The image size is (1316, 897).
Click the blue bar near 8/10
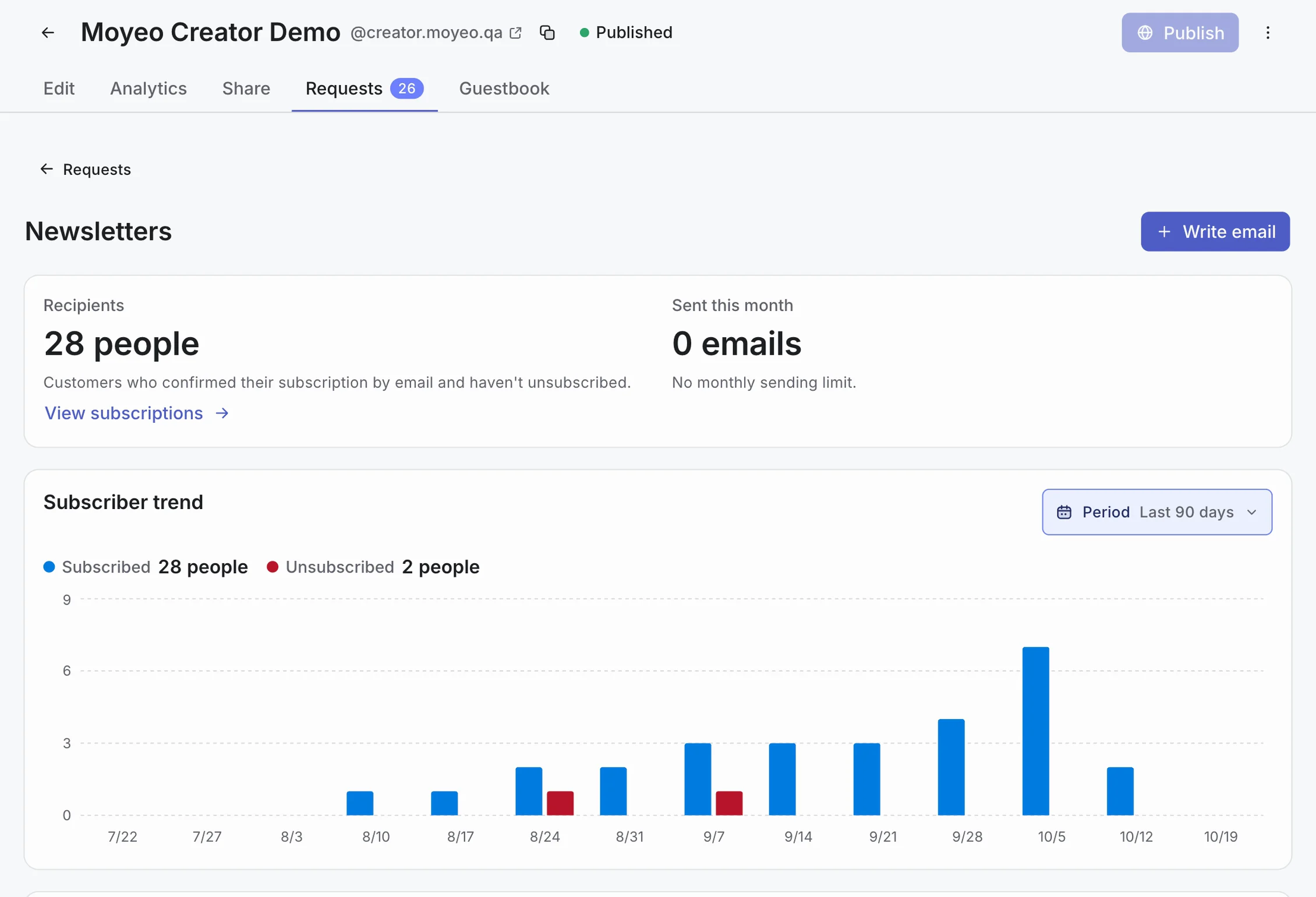tap(360, 803)
